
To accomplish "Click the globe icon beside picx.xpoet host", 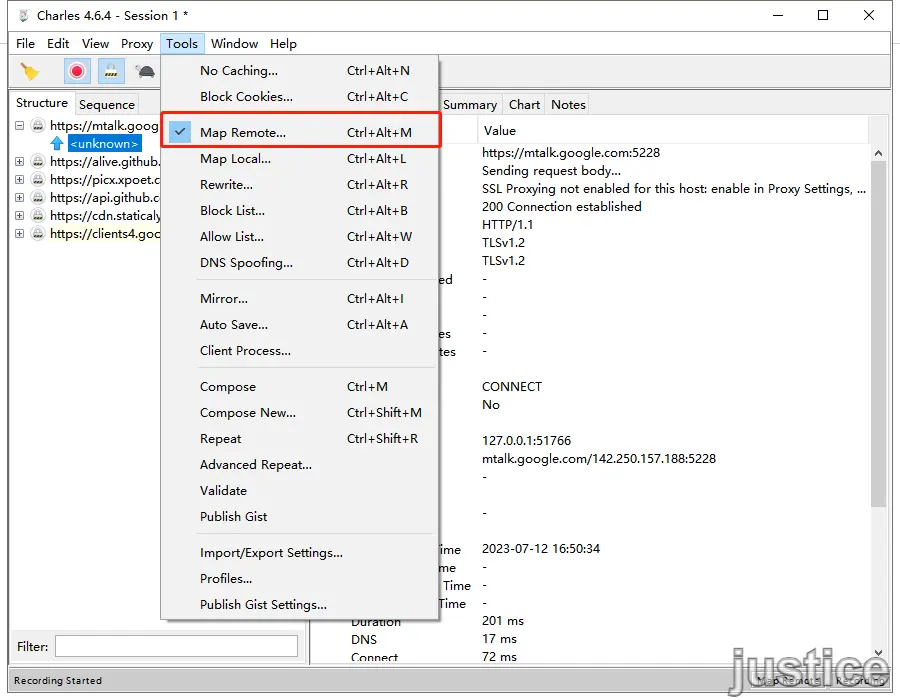I will click(38, 180).
